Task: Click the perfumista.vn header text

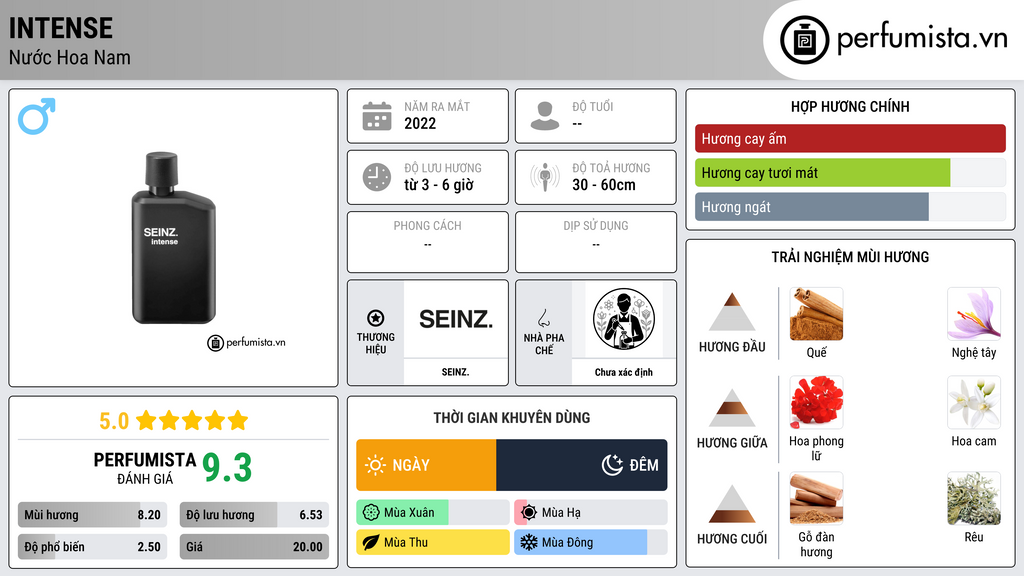Action: 922,39
